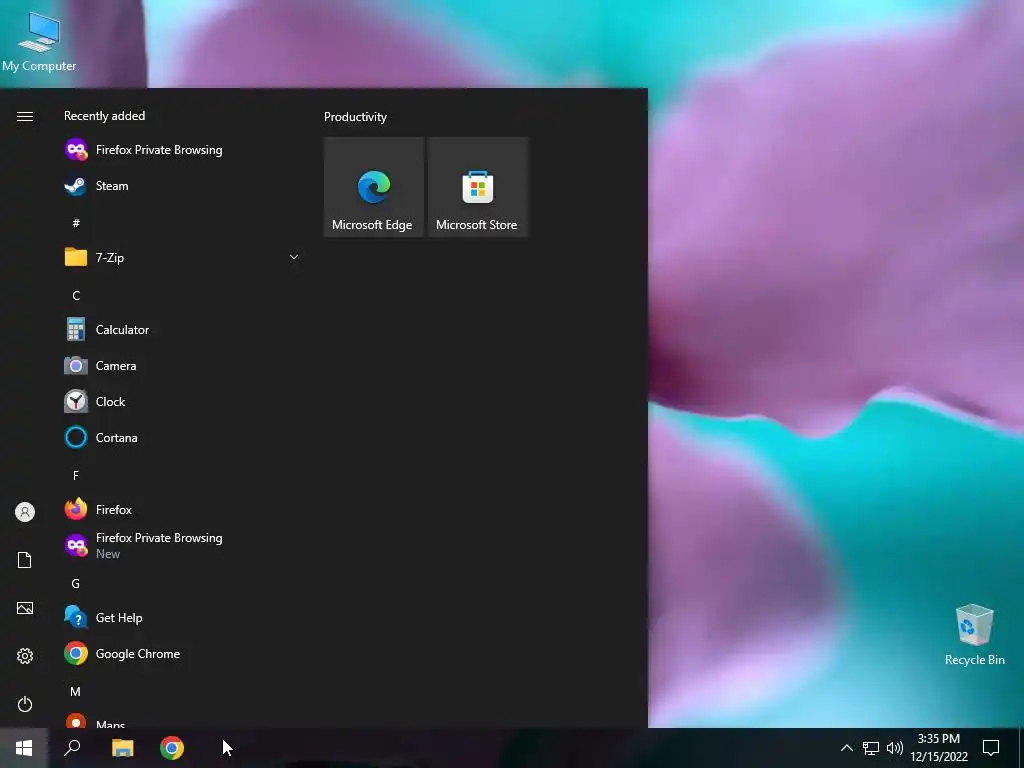Image resolution: width=1024 pixels, height=768 pixels.
Task: Open the Calculator app
Action: coord(183,329)
